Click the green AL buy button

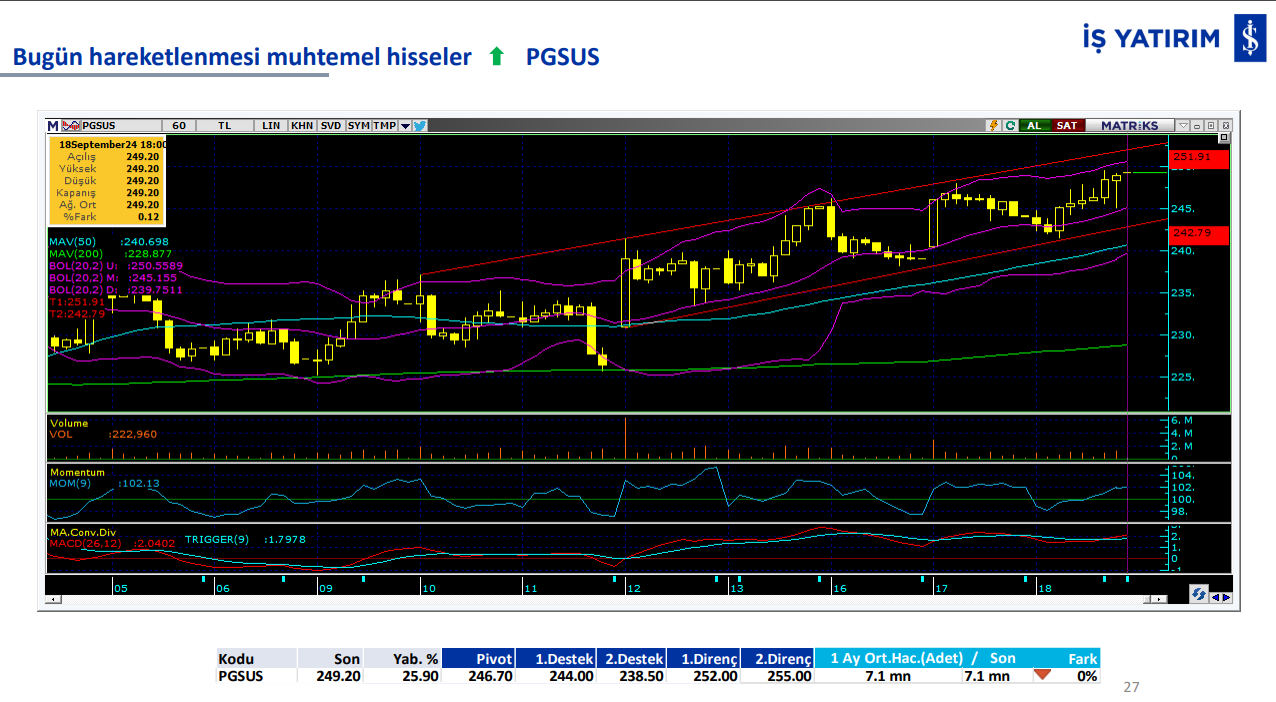(x=1034, y=126)
